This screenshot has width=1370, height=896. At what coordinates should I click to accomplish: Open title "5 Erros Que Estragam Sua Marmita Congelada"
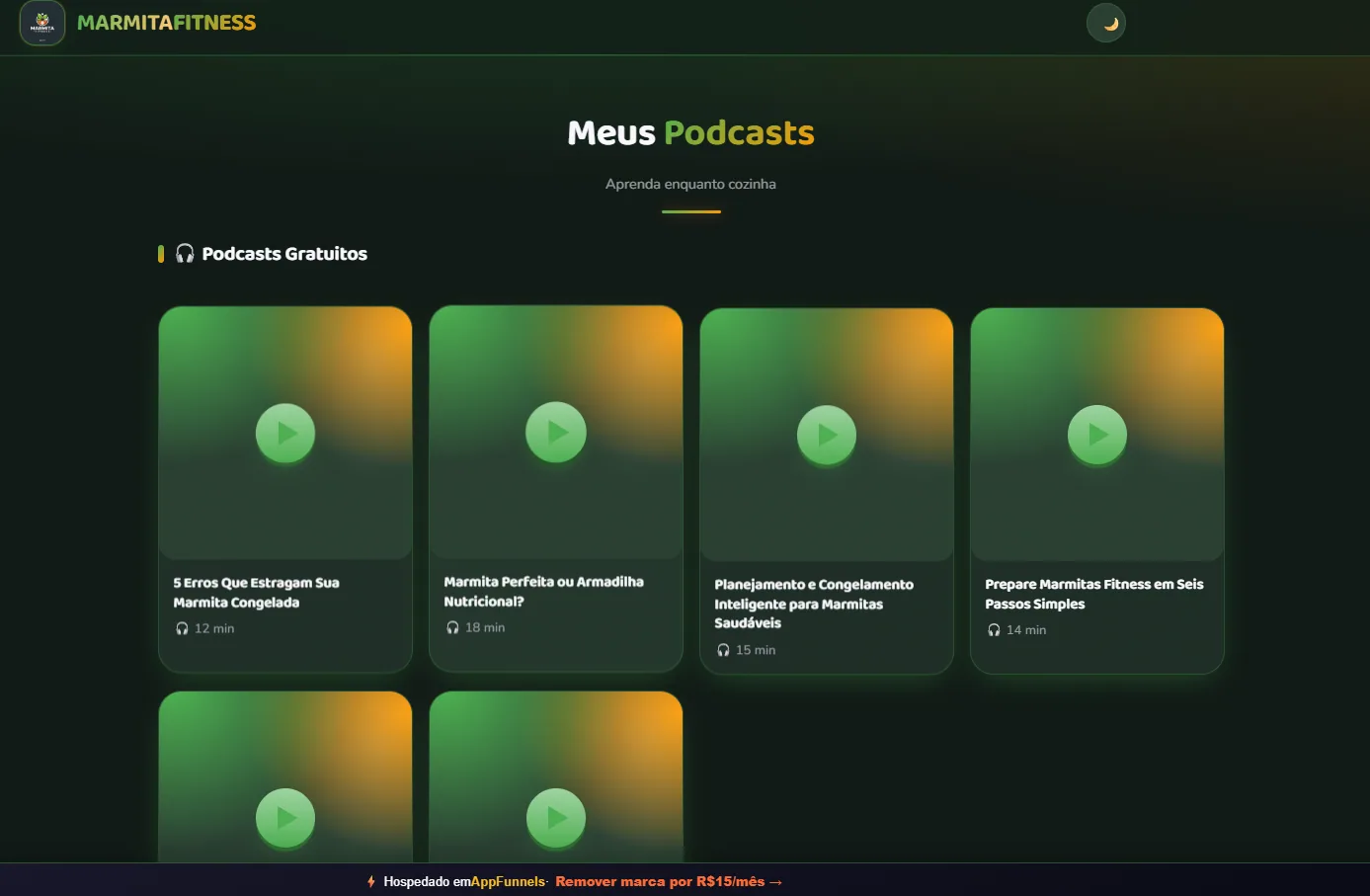(256, 593)
